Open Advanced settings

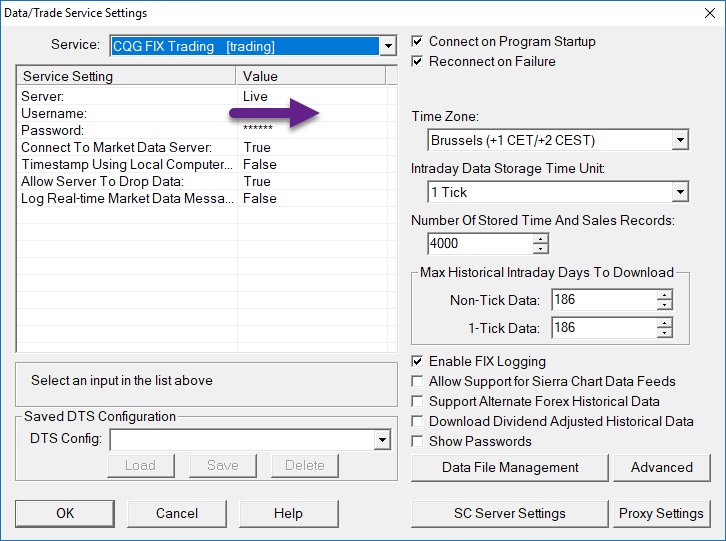(x=662, y=467)
